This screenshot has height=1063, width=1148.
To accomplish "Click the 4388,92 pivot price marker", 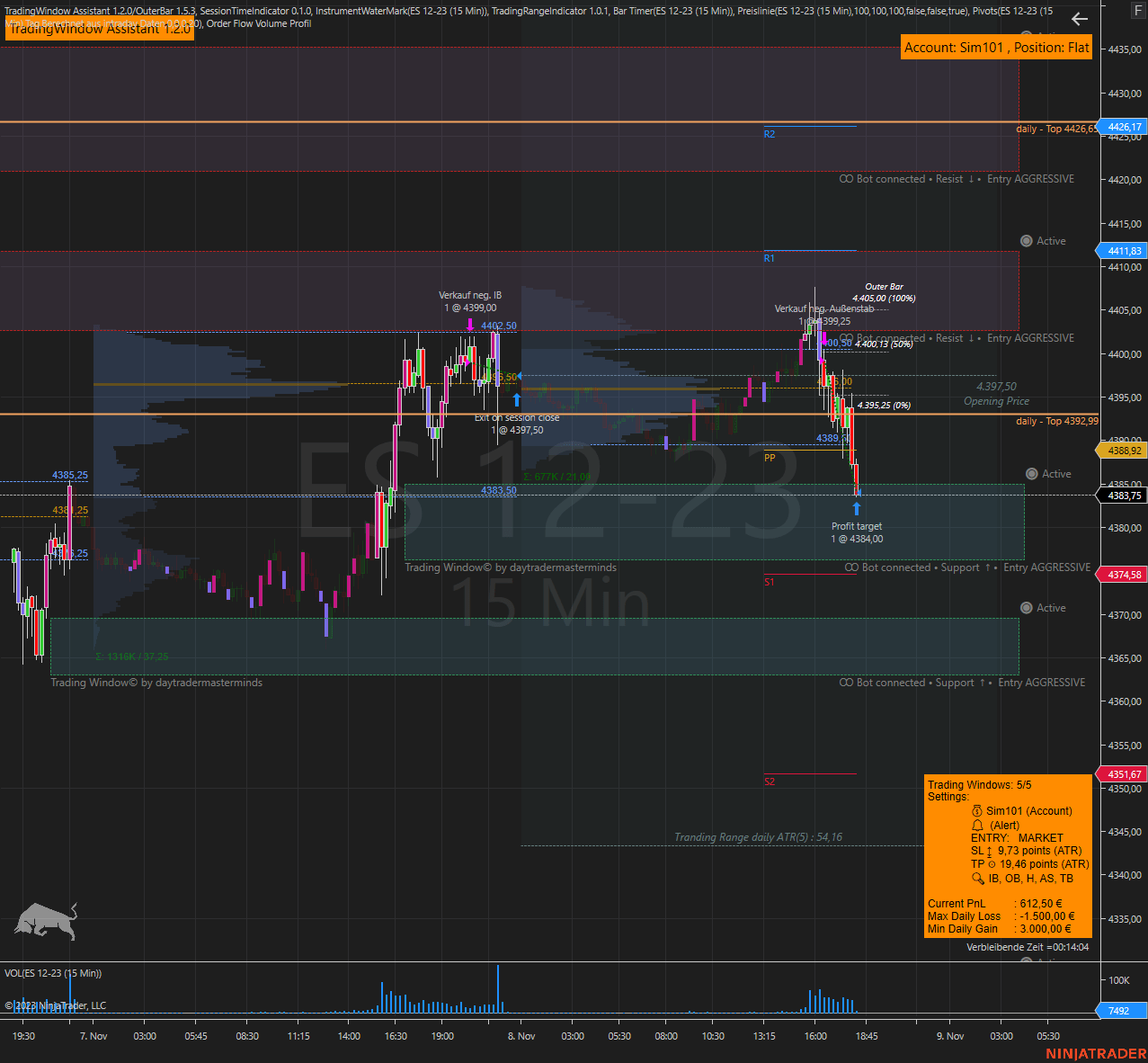I will tap(1123, 451).
